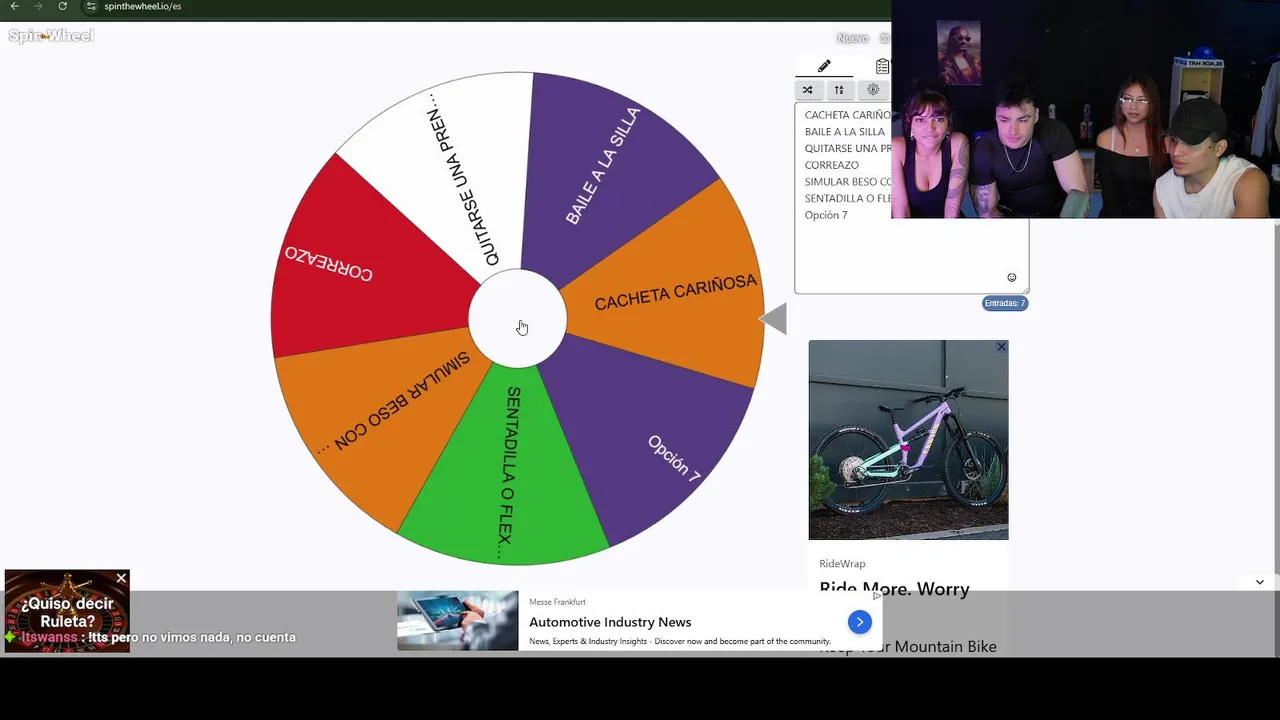Sort entries with the sort icon
Screen dimensions: 1280x720
click(x=839, y=90)
